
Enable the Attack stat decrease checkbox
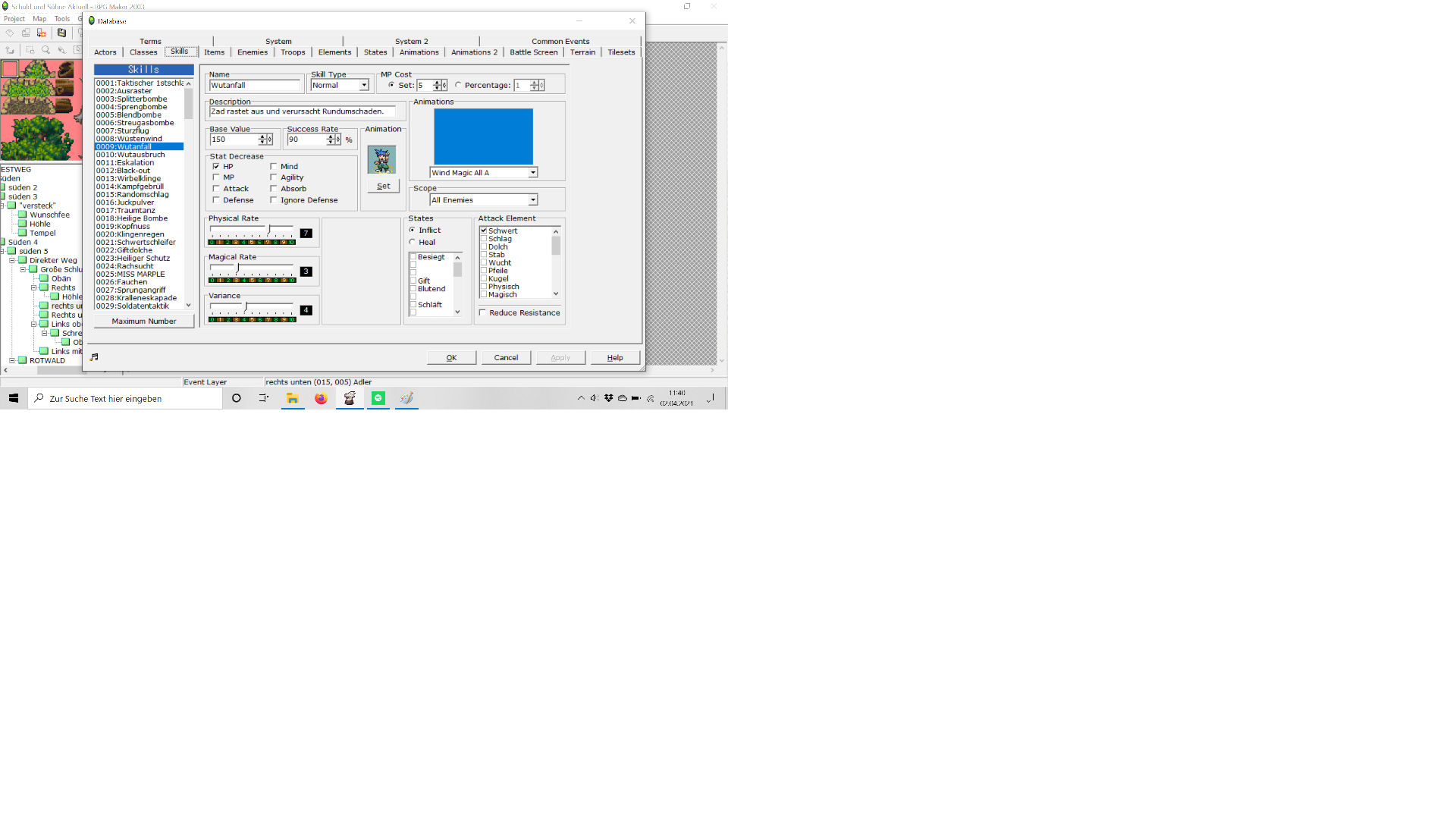tap(216, 189)
